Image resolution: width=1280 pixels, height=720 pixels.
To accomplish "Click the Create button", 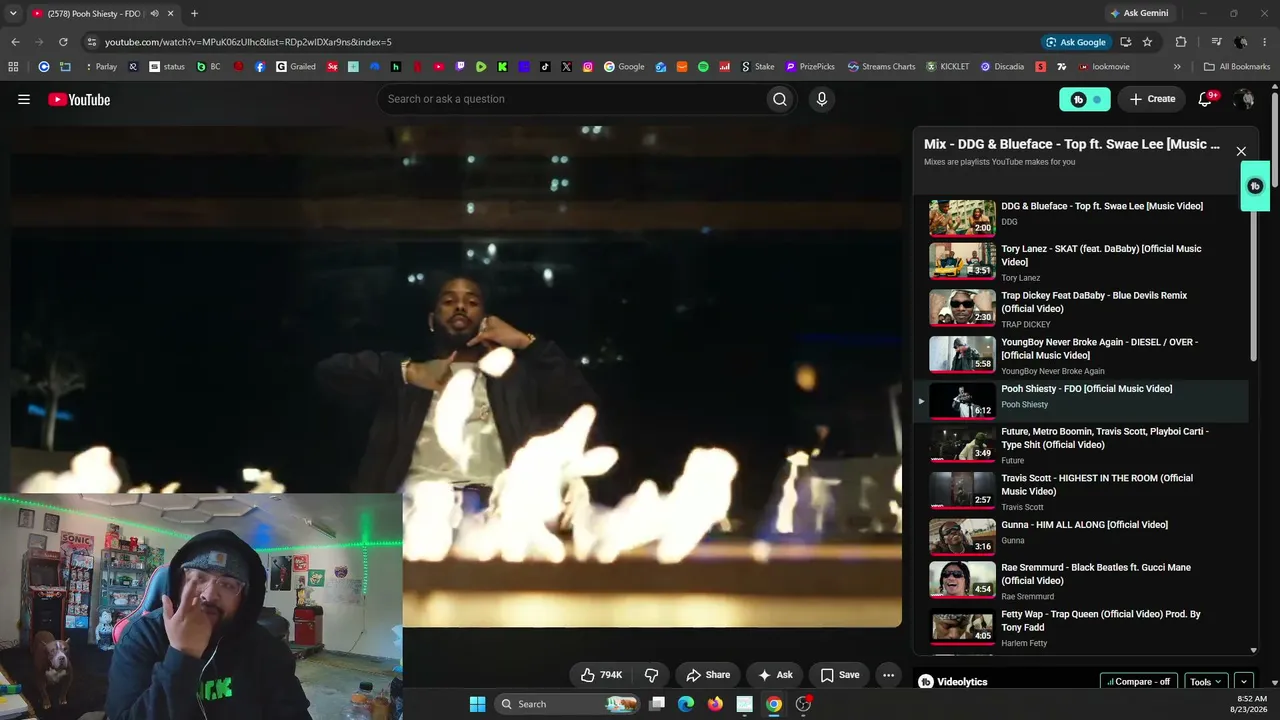I will pos(1152,99).
